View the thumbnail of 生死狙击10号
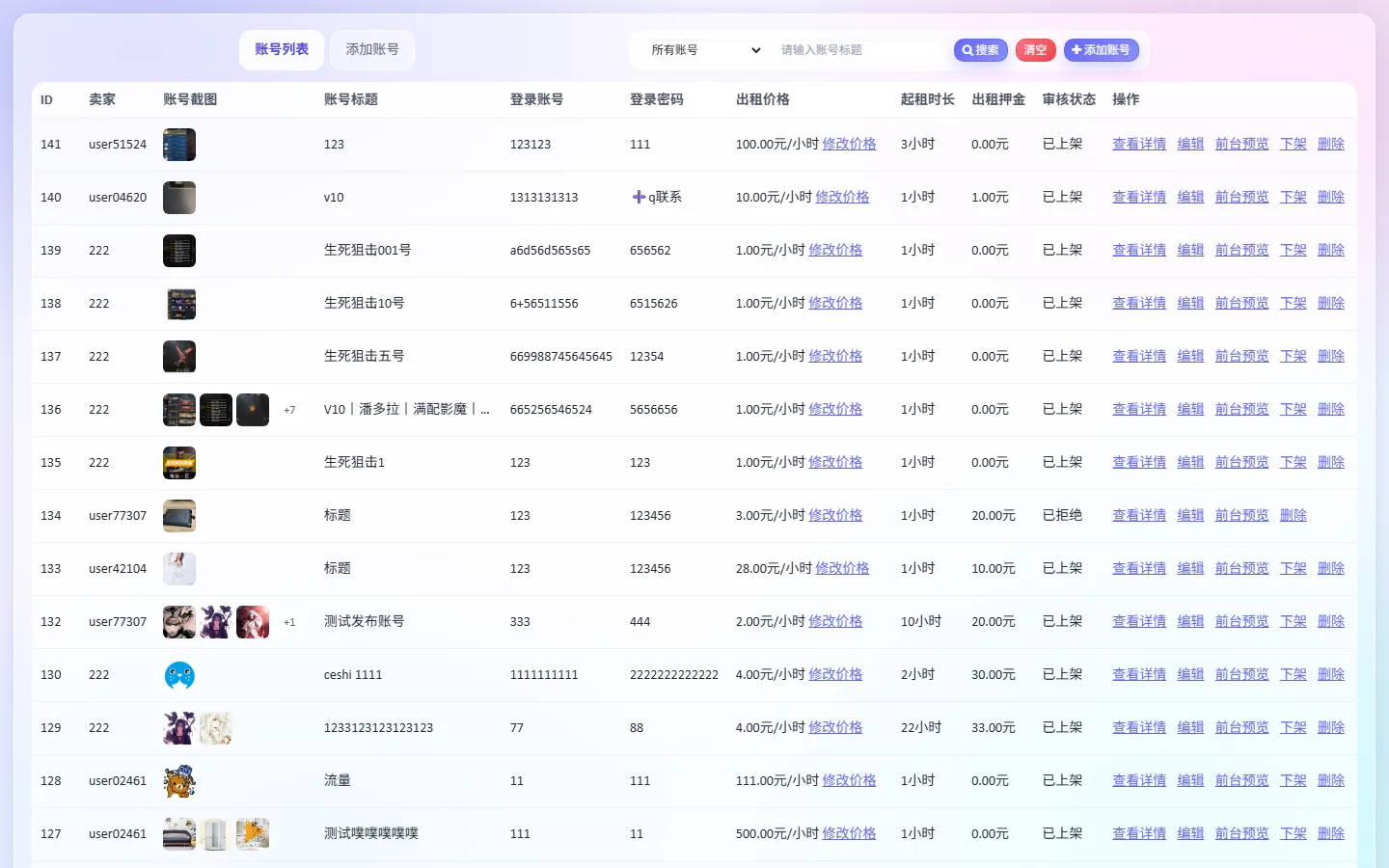Screen dimensions: 1389x868 [x=179, y=304]
